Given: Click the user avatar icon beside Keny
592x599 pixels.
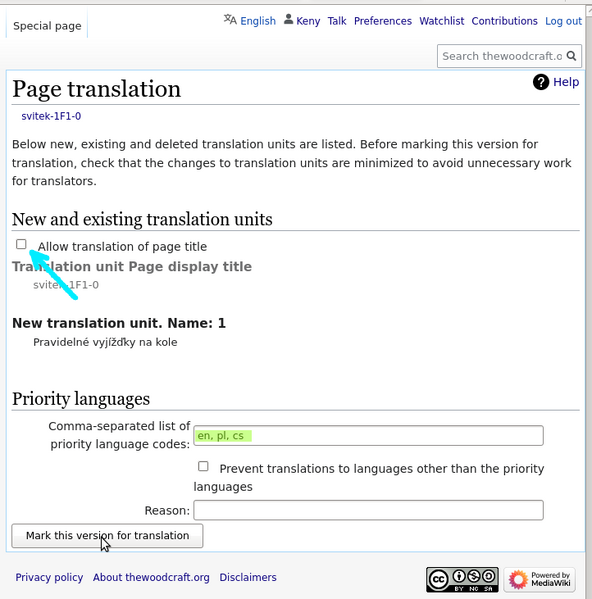Looking at the screenshot, I should point(288,19).
